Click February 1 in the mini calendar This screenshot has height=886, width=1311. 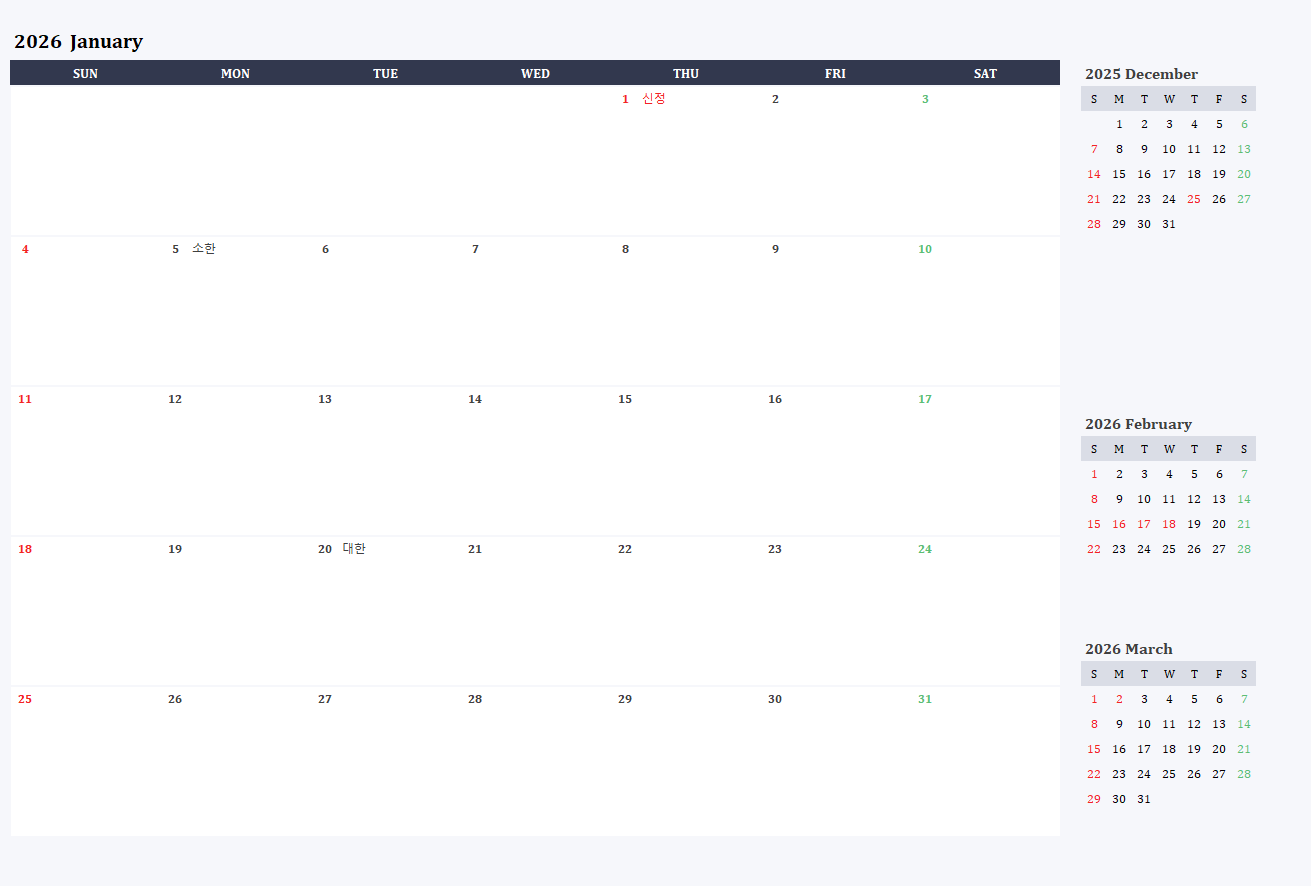1094,474
